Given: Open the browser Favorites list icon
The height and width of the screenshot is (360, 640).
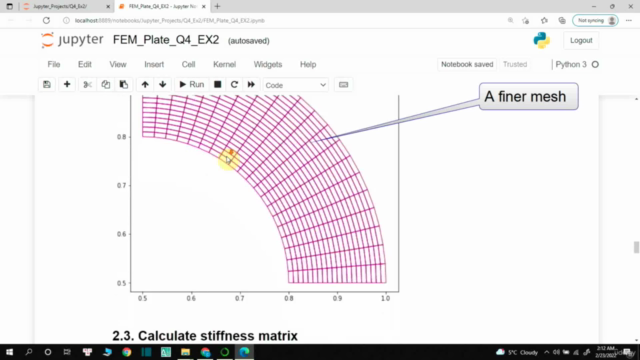Looking at the screenshot, I should pos(544,20).
